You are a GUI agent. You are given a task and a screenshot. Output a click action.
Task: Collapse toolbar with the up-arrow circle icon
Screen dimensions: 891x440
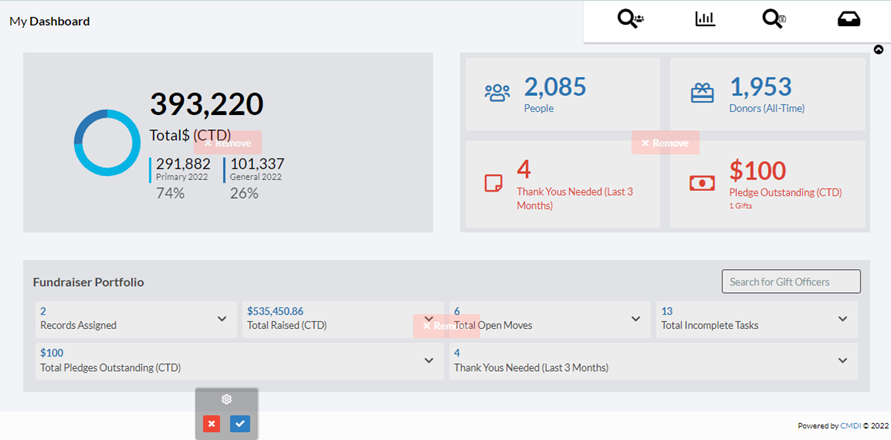click(879, 49)
